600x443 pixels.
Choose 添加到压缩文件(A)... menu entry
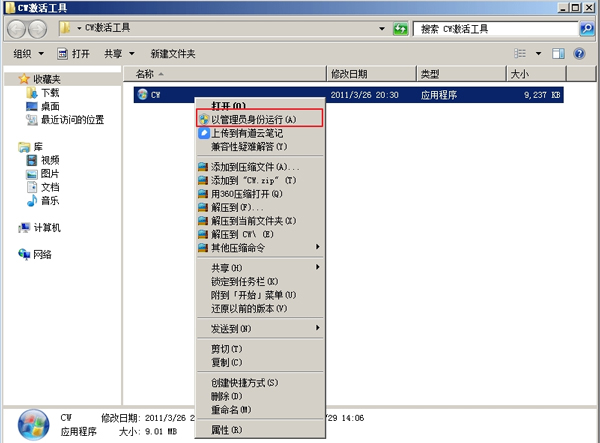[x=260, y=167]
